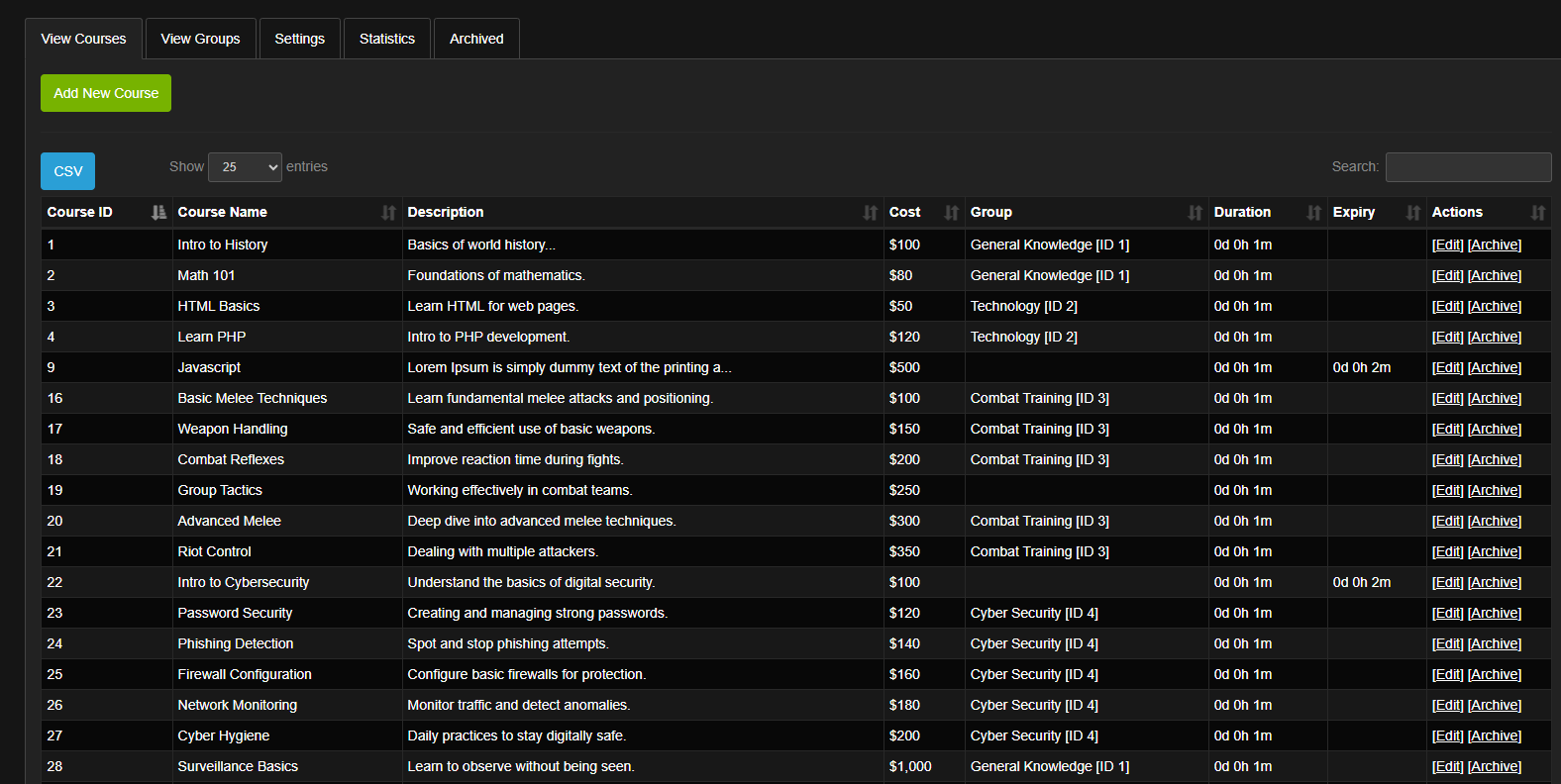Click the Actions column sort icon
1561x784 pixels.
pyautogui.click(x=1537, y=212)
